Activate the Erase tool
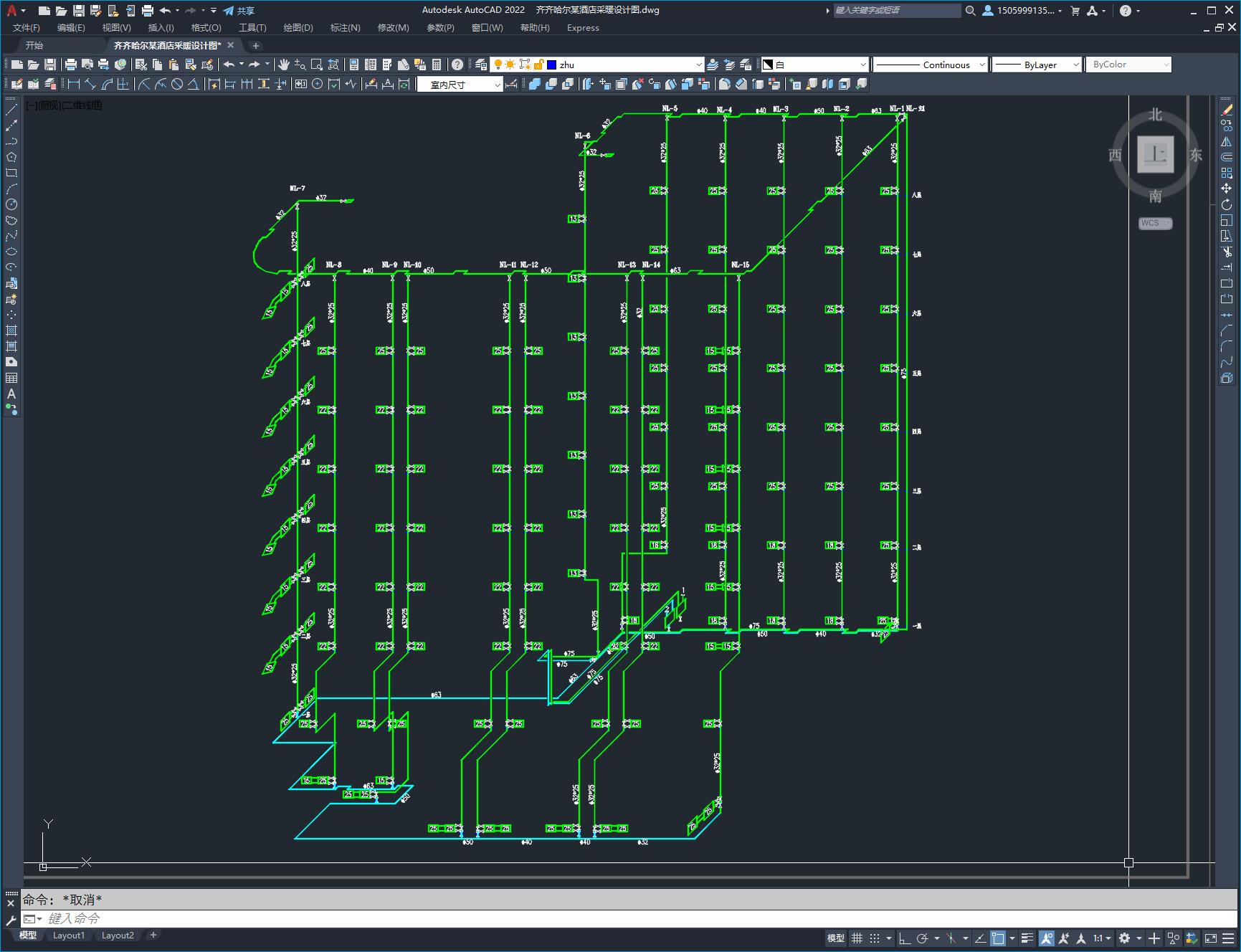The image size is (1241, 952). pyautogui.click(x=1227, y=110)
